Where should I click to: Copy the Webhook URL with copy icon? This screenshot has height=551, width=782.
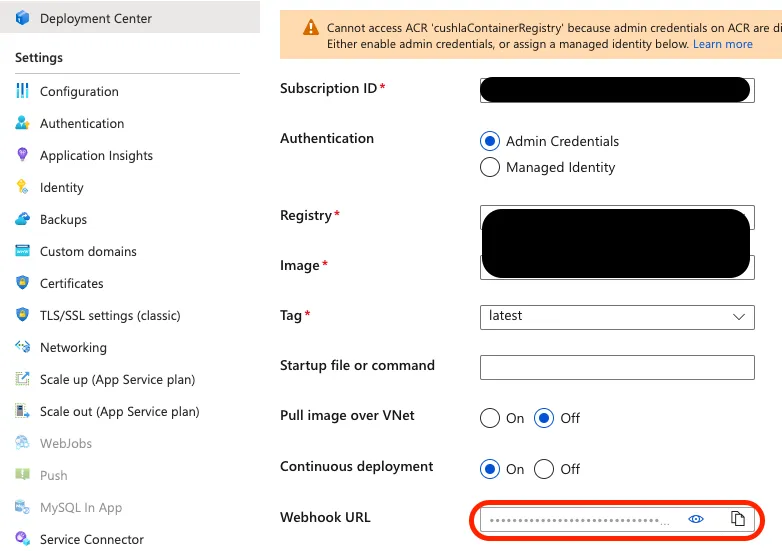[x=738, y=519]
